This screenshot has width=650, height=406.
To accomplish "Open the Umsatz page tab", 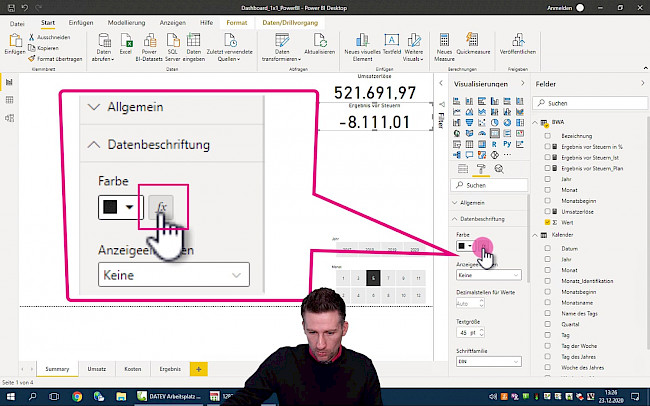I will (x=97, y=369).
